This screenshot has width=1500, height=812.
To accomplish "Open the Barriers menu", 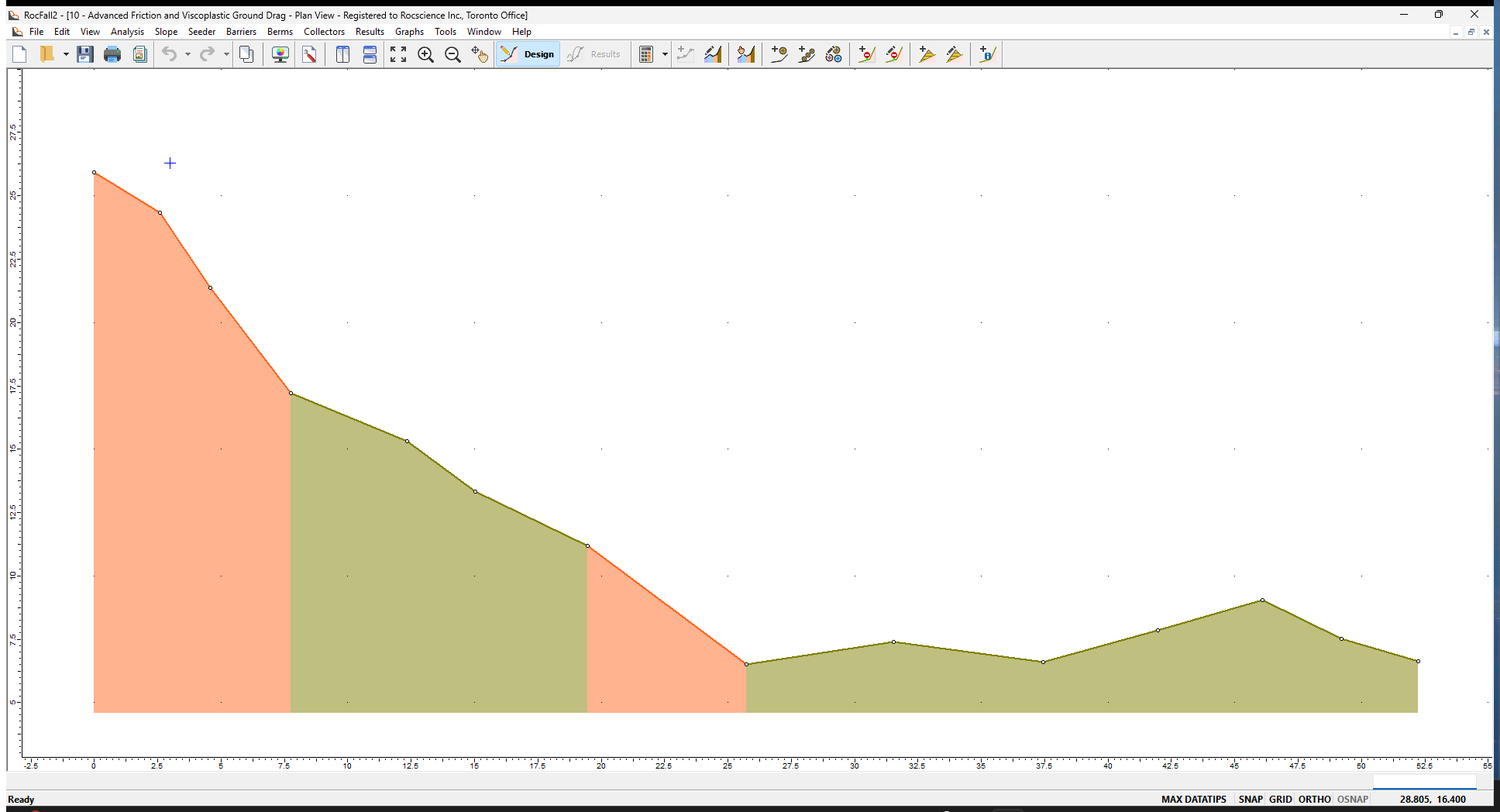I will point(241,32).
